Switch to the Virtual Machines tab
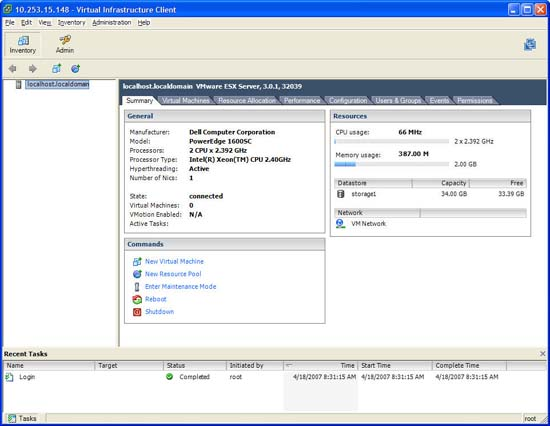Image resolution: width=550 pixels, height=426 pixels. [x=186, y=100]
